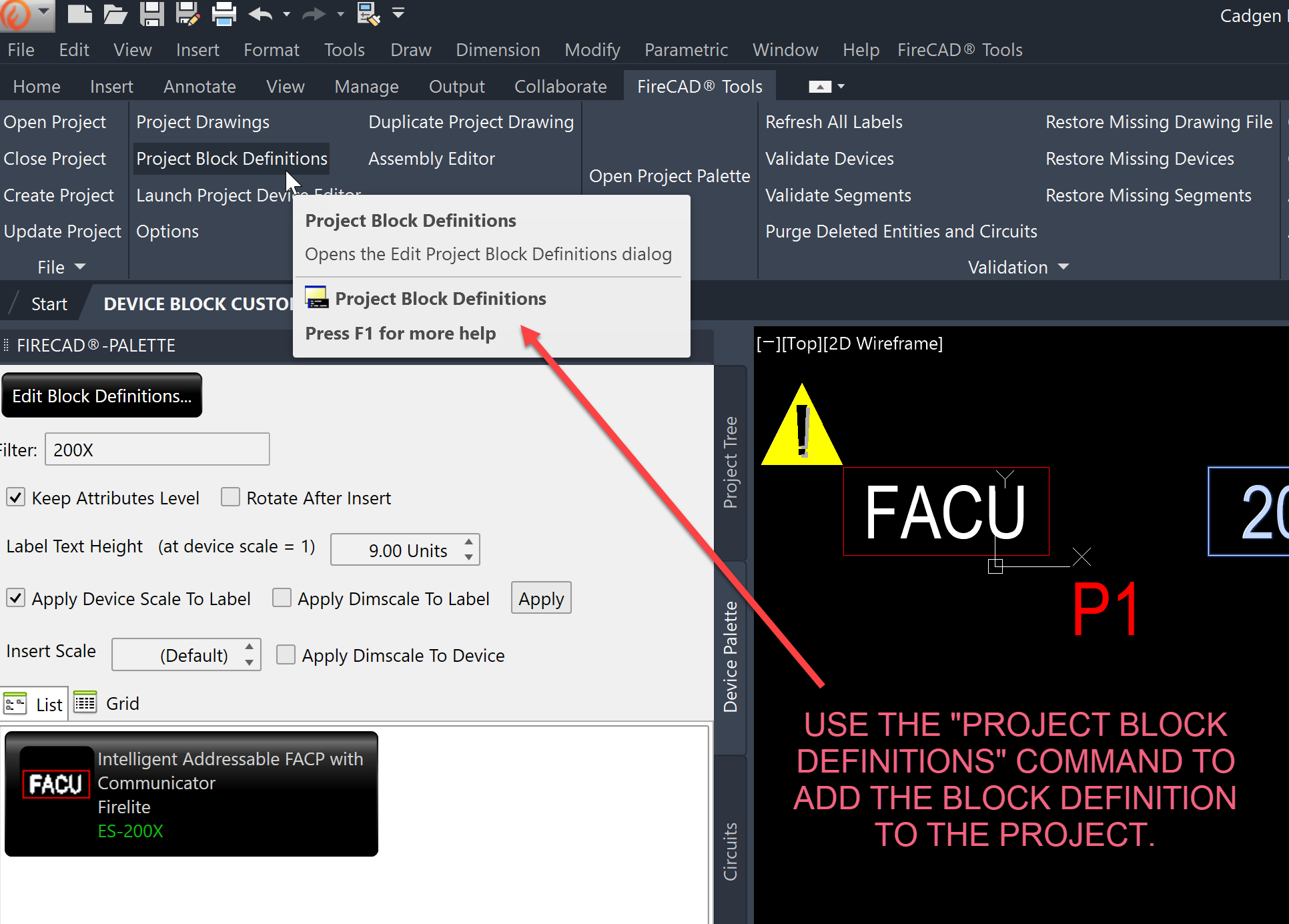Click Open Project Palette command
The height and width of the screenshot is (924, 1289).
(x=669, y=176)
